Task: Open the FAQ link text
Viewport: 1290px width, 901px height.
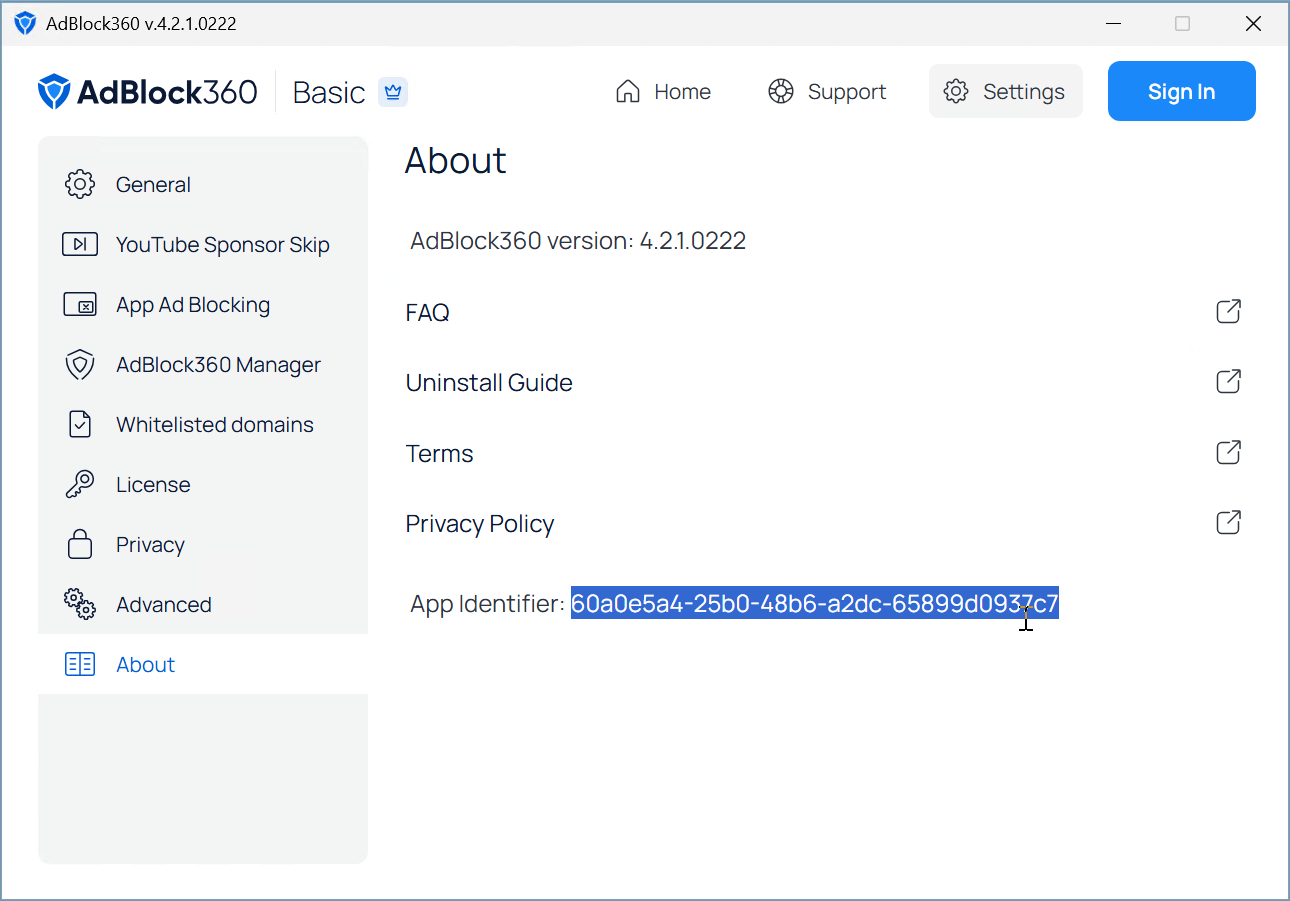Action: [x=427, y=313]
